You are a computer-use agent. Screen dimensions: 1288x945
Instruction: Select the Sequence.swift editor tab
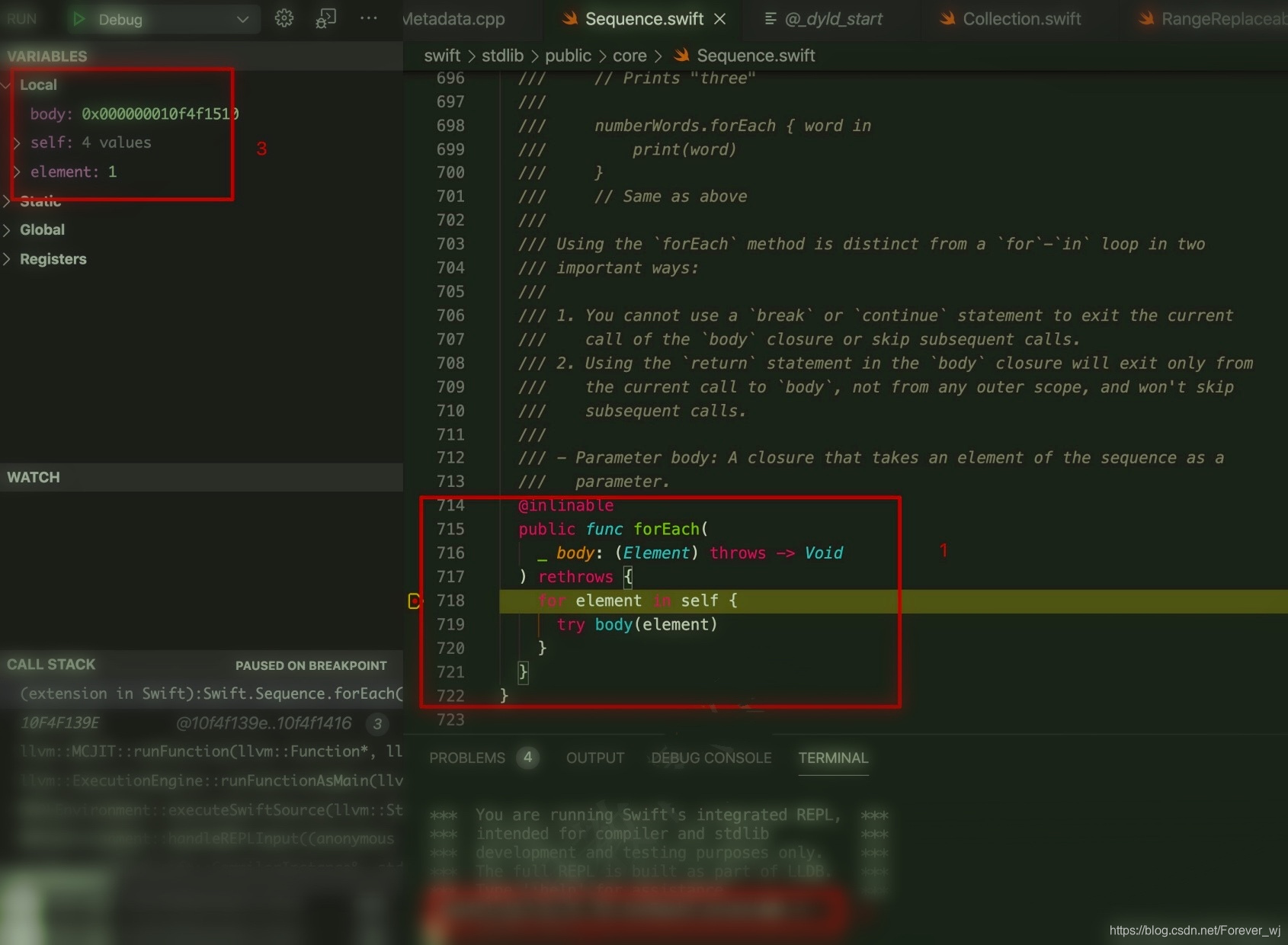(644, 19)
